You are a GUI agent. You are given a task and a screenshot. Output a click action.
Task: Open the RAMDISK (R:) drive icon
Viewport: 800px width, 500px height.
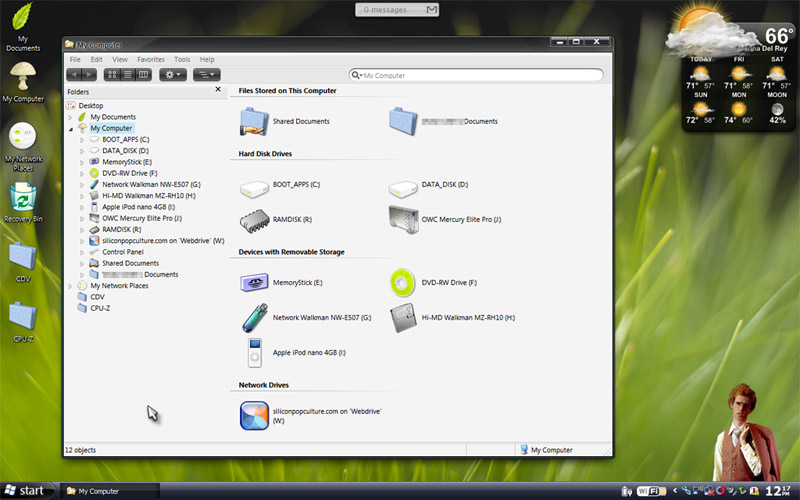click(255, 219)
